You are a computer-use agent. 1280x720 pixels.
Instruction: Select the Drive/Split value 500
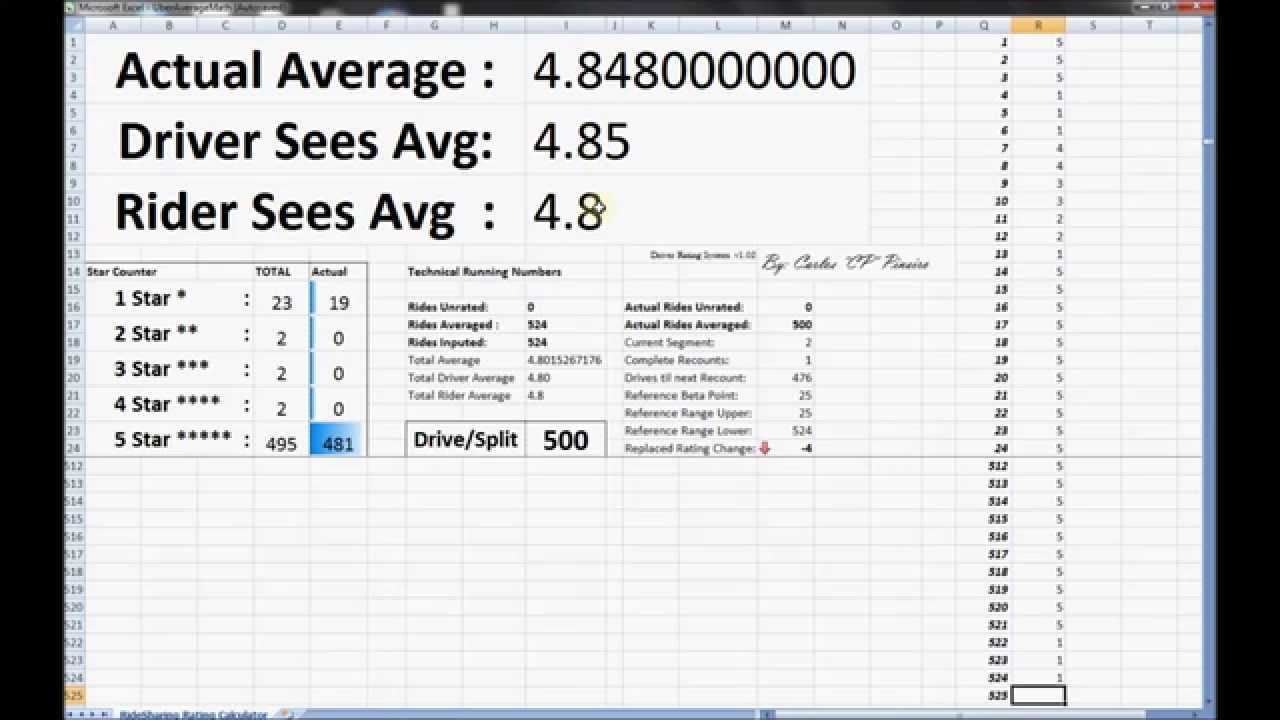pos(565,440)
